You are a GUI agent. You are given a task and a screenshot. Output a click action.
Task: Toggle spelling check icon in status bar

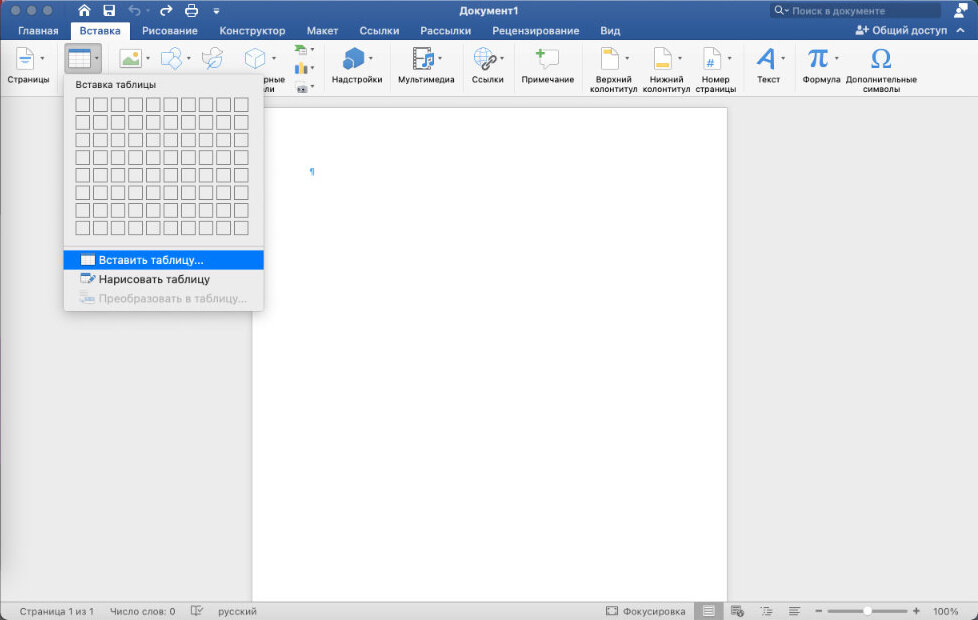pyautogui.click(x=196, y=611)
